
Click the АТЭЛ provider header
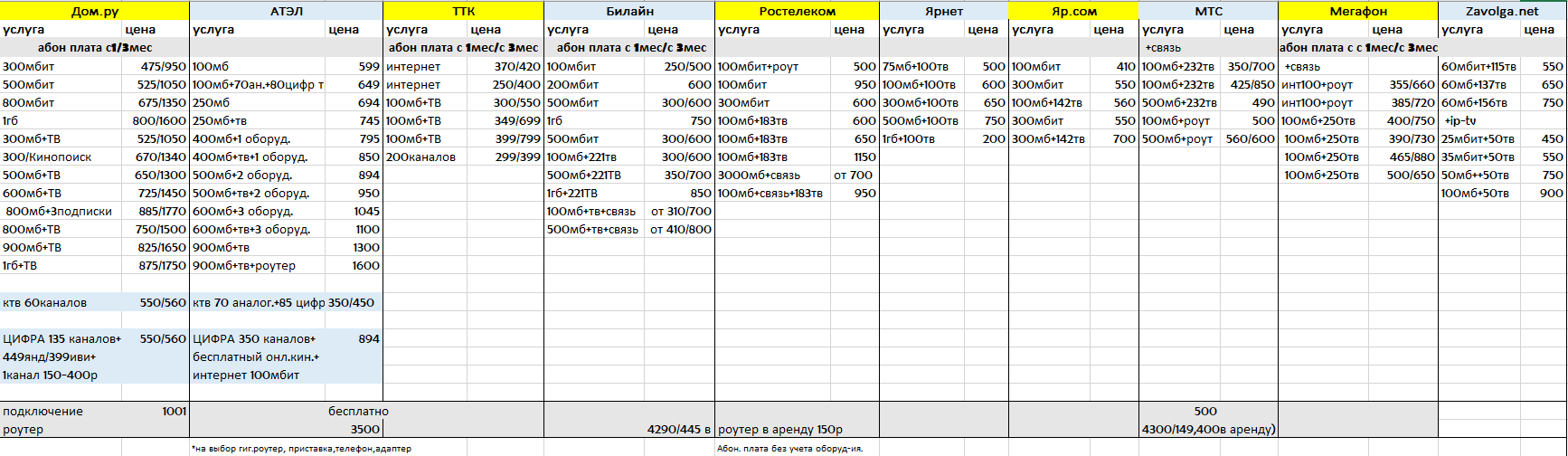click(287, 12)
